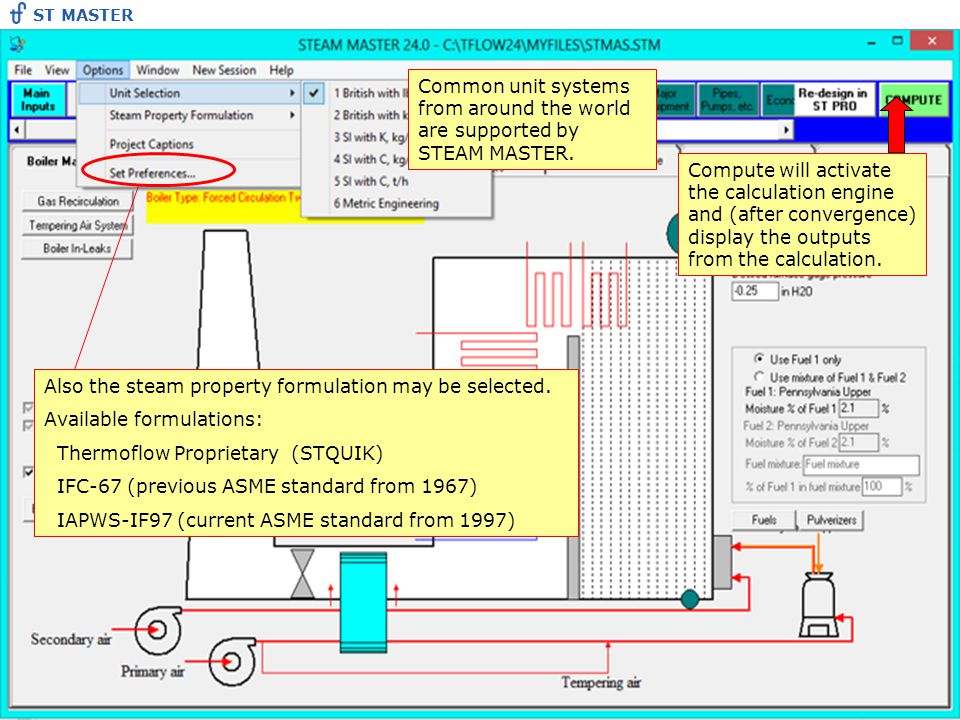The image size is (960, 720).
Task: Close the Steam Master window
Action: point(931,41)
